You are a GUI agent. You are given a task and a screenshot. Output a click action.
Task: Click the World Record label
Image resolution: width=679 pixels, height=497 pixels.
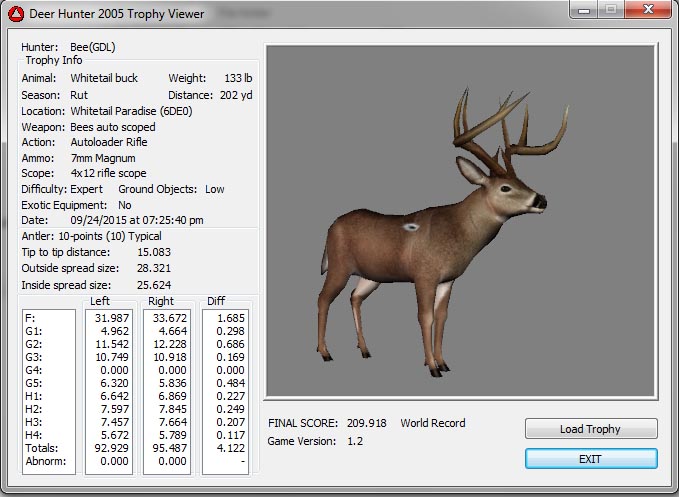(x=433, y=423)
